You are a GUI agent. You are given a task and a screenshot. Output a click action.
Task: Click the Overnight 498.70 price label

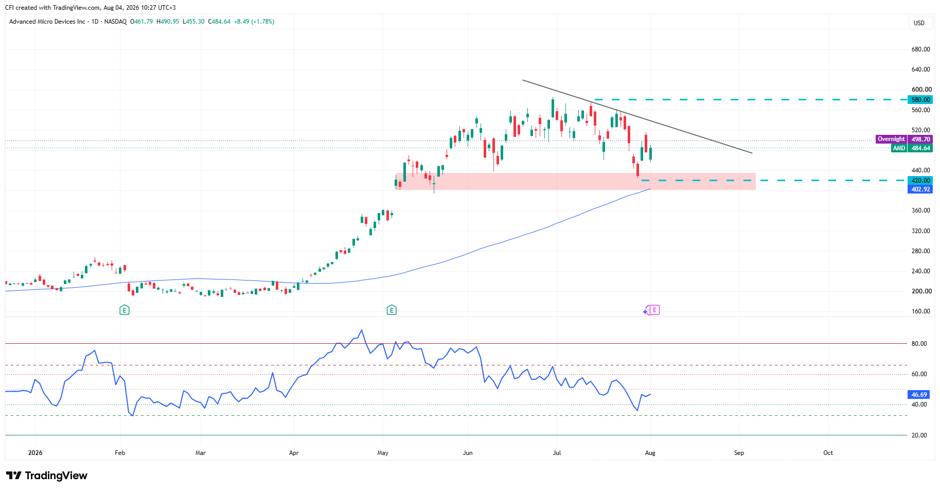pyautogui.click(x=904, y=139)
